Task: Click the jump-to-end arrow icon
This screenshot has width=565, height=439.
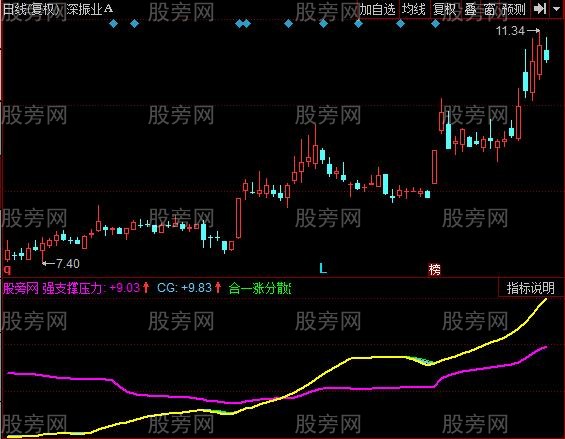Action: tap(540, 9)
